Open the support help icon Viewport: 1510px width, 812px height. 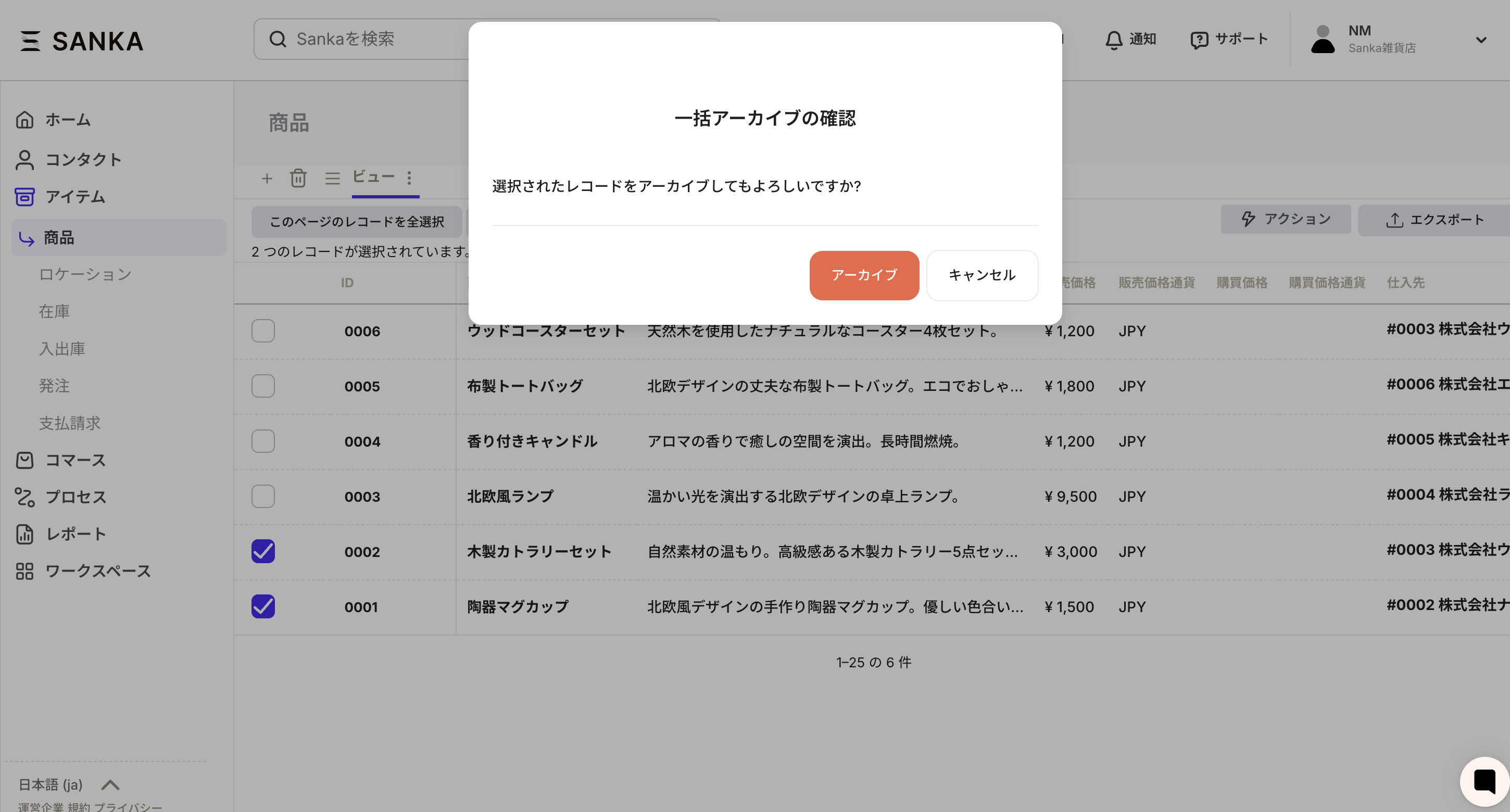click(1199, 40)
